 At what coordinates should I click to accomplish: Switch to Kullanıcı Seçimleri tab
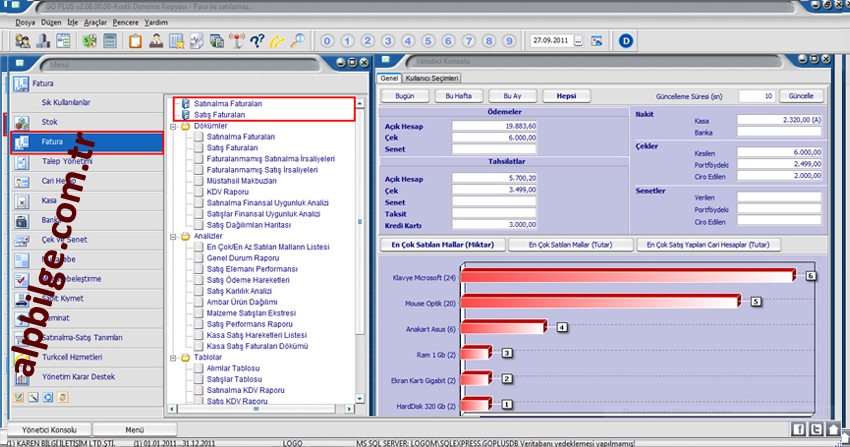pos(432,77)
